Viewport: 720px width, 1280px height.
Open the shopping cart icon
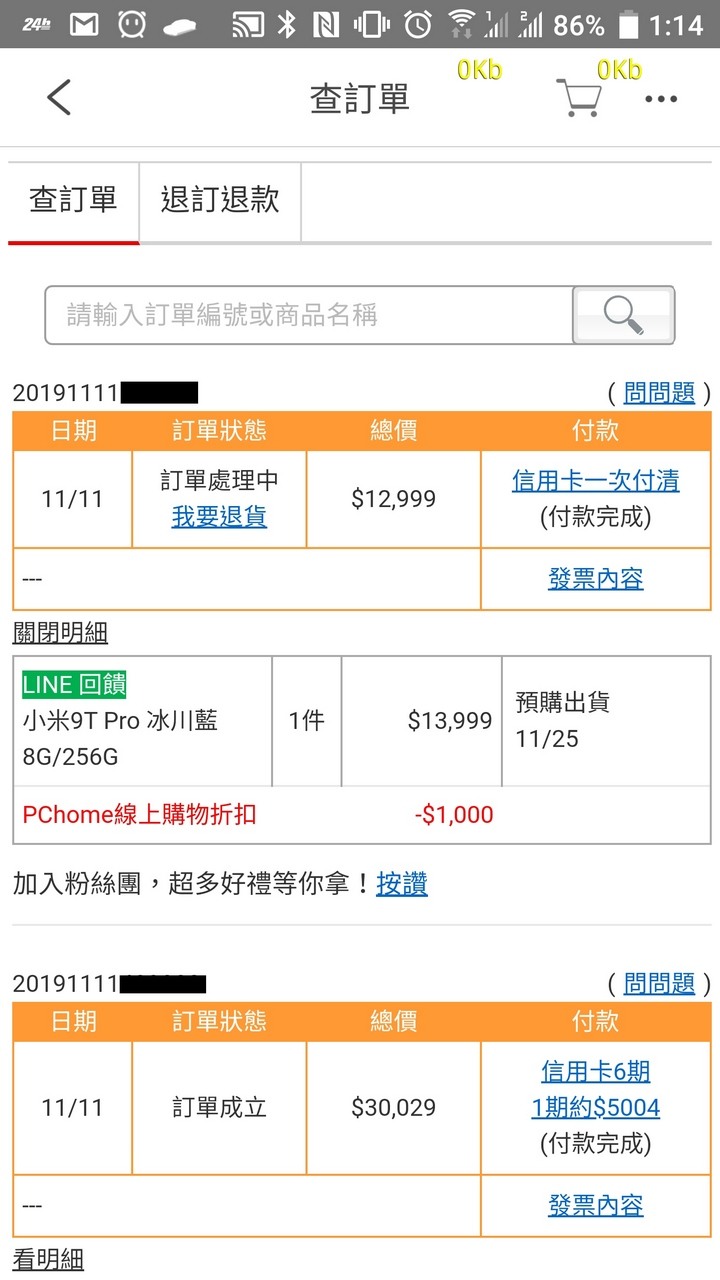click(579, 98)
